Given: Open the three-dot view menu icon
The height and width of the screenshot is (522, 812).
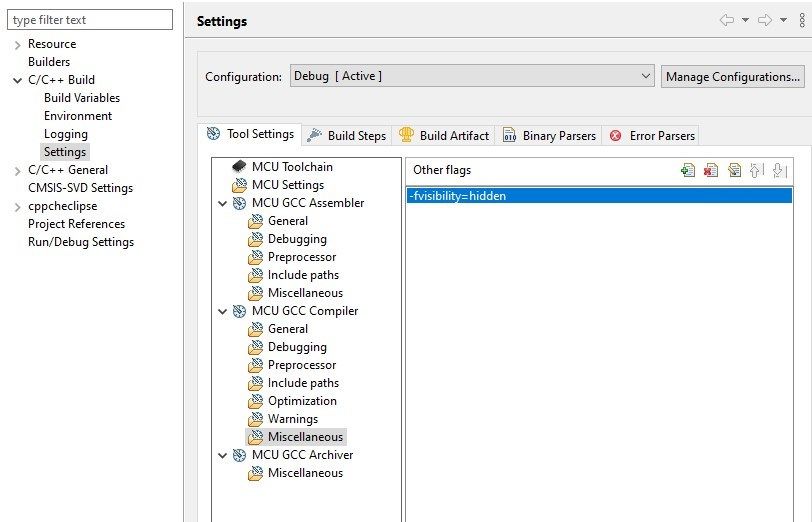Looking at the screenshot, I should pyautogui.click(x=802, y=20).
